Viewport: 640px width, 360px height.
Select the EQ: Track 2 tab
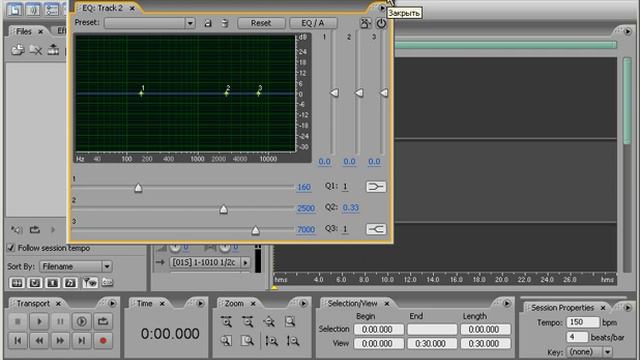coord(102,8)
